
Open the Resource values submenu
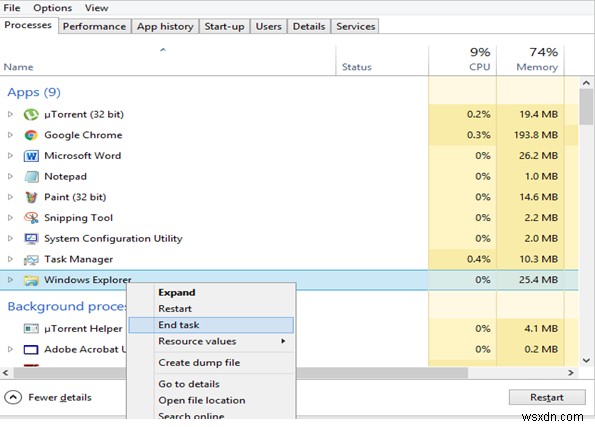click(x=211, y=341)
